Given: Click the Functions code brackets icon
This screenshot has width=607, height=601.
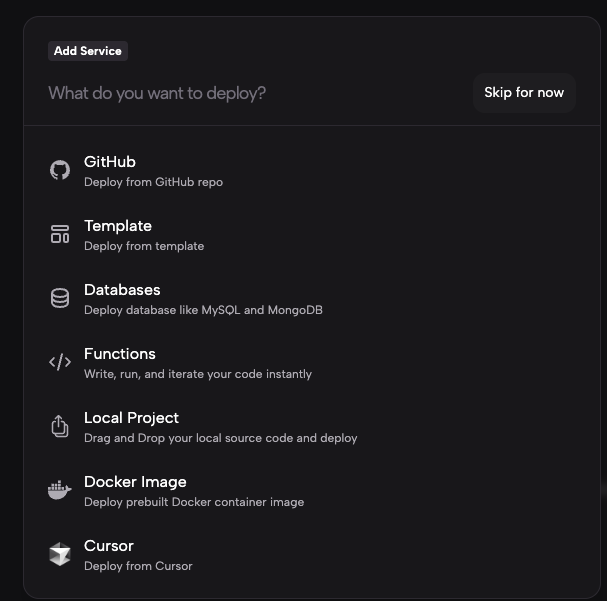Looking at the screenshot, I should tap(60, 362).
